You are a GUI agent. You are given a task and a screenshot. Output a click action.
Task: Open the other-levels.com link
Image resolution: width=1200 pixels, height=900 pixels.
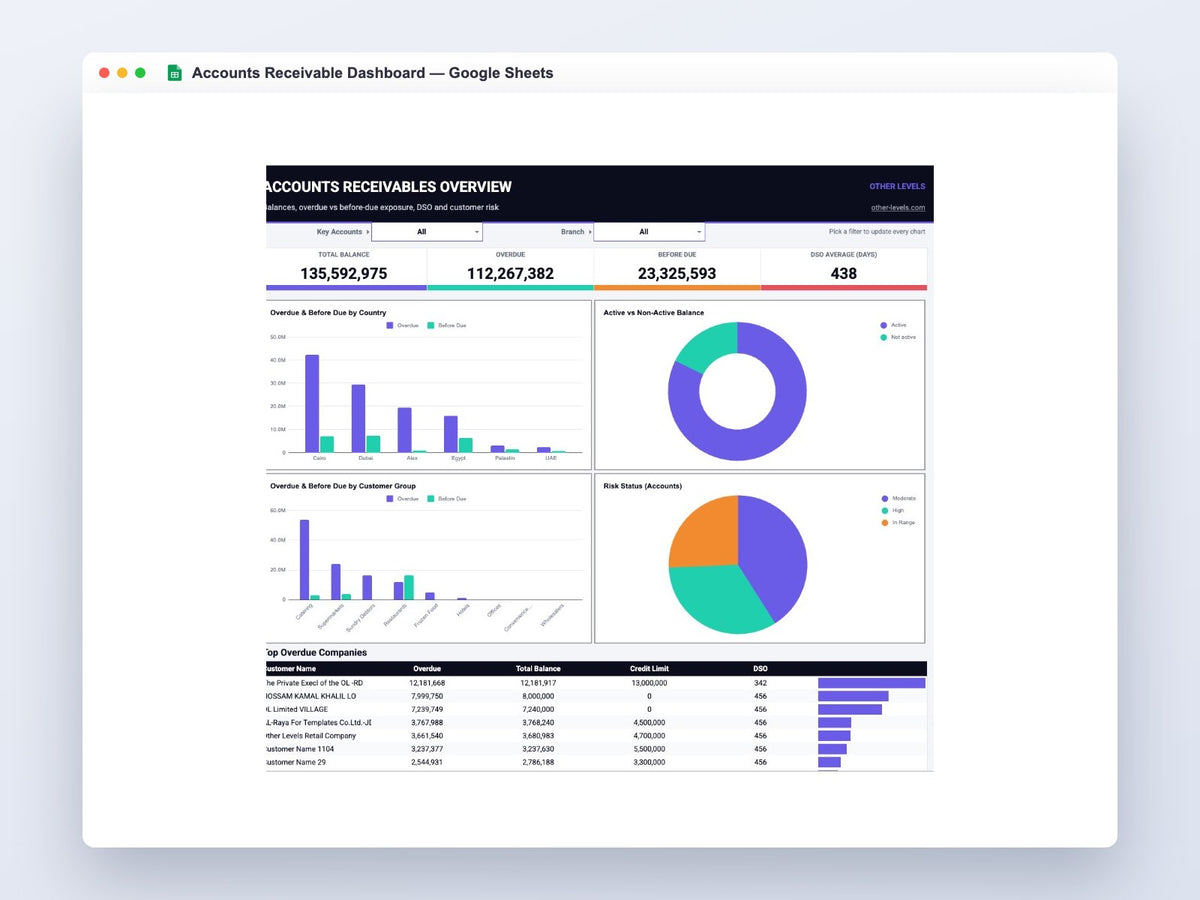click(898, 208)
